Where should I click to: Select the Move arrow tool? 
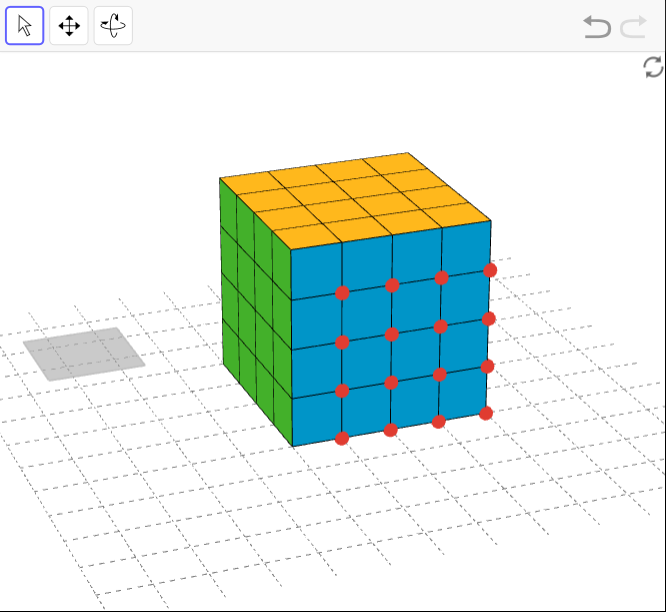pyautogui.click(x=25, y=26)
